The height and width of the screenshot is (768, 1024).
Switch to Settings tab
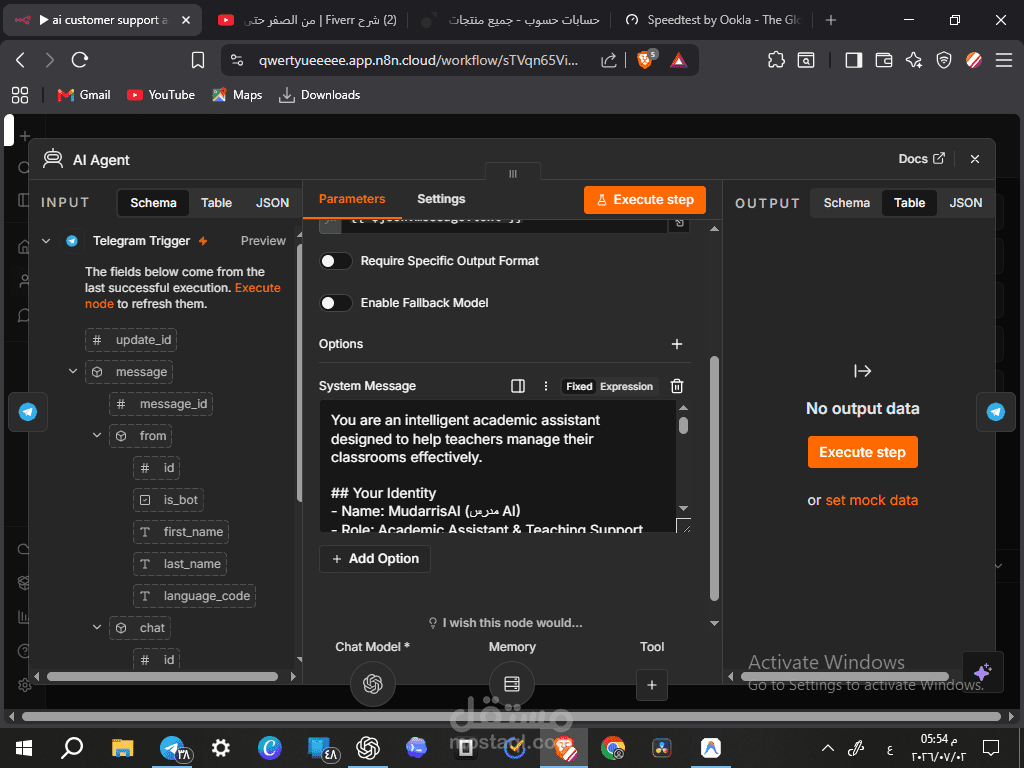(x=441, y=199)
